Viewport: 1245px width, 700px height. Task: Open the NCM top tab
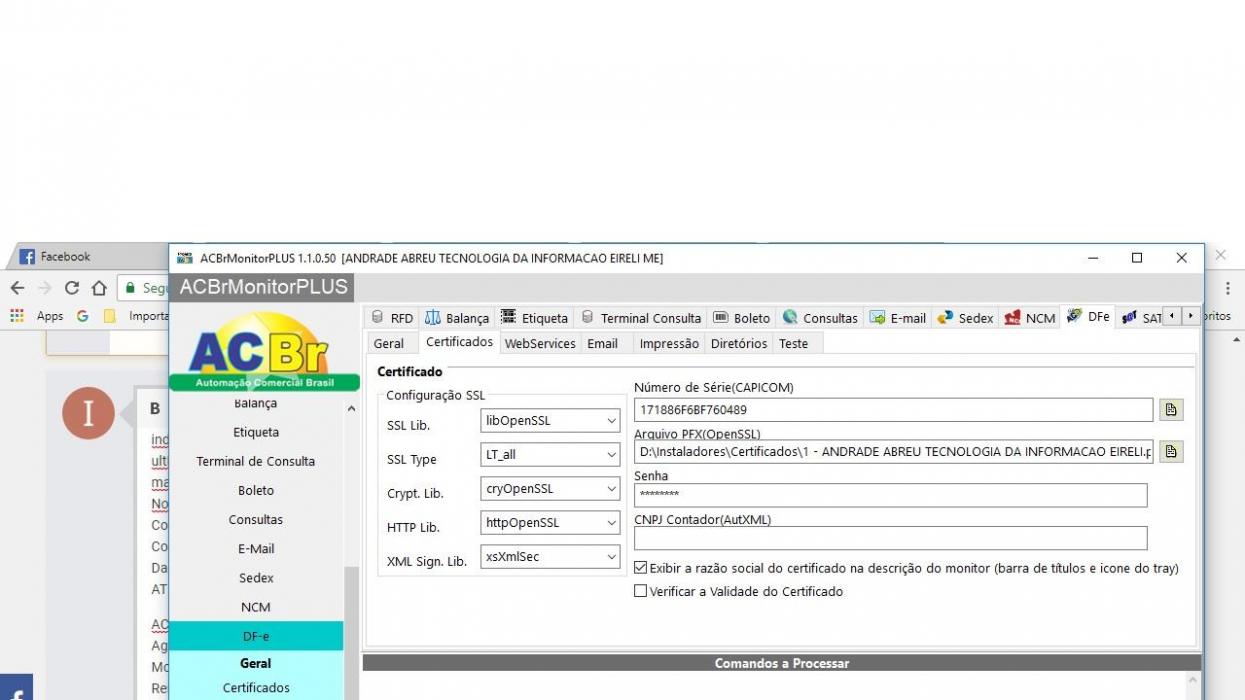(1030, 318)
